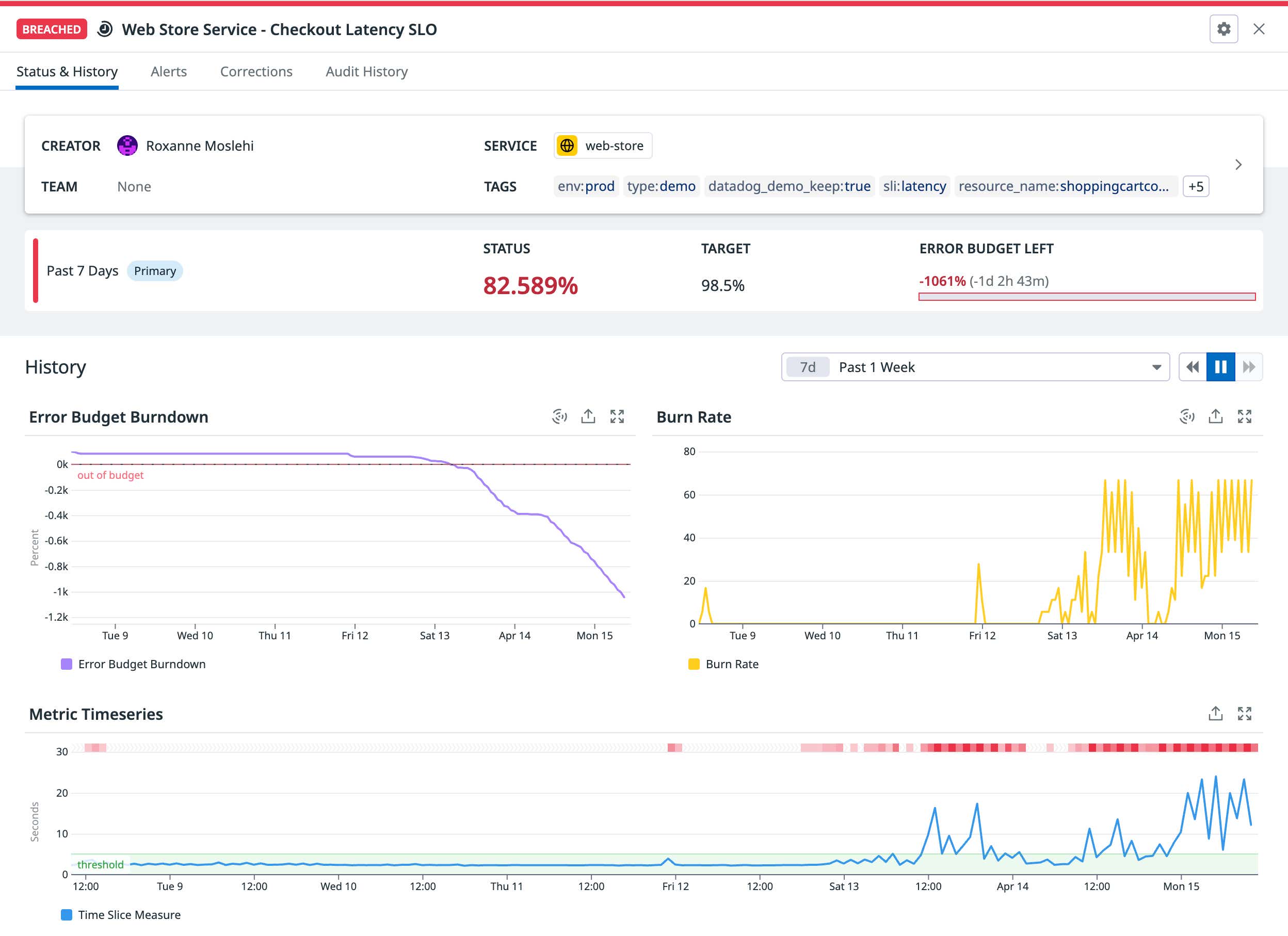The image size is (1288, 936).
Task: Click the sli:latency tag
Action: pyautogui.click(x=914, y=186)
